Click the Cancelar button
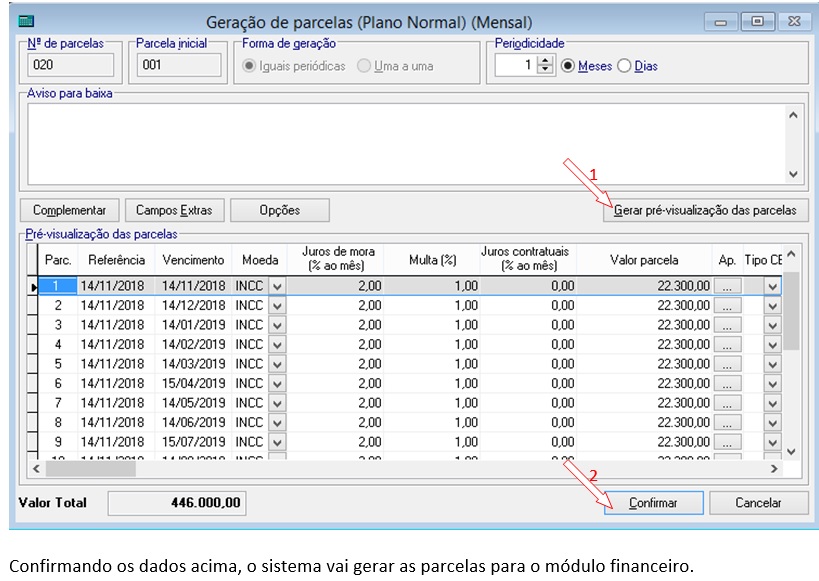 (x=758, y=503)
